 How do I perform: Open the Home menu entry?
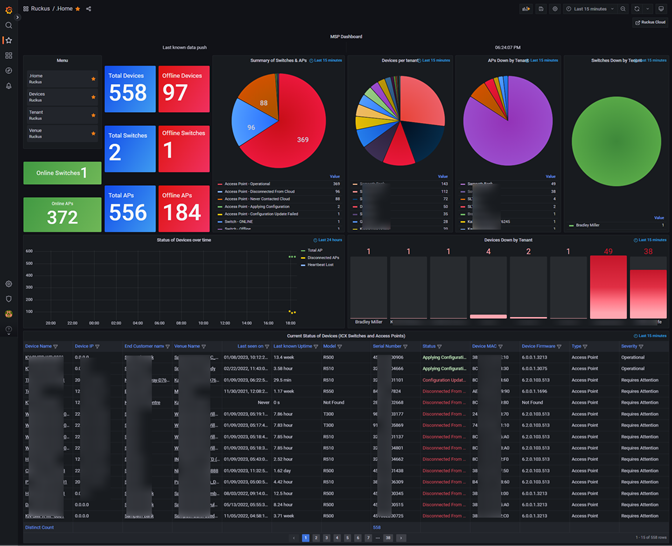click(62, 78)
